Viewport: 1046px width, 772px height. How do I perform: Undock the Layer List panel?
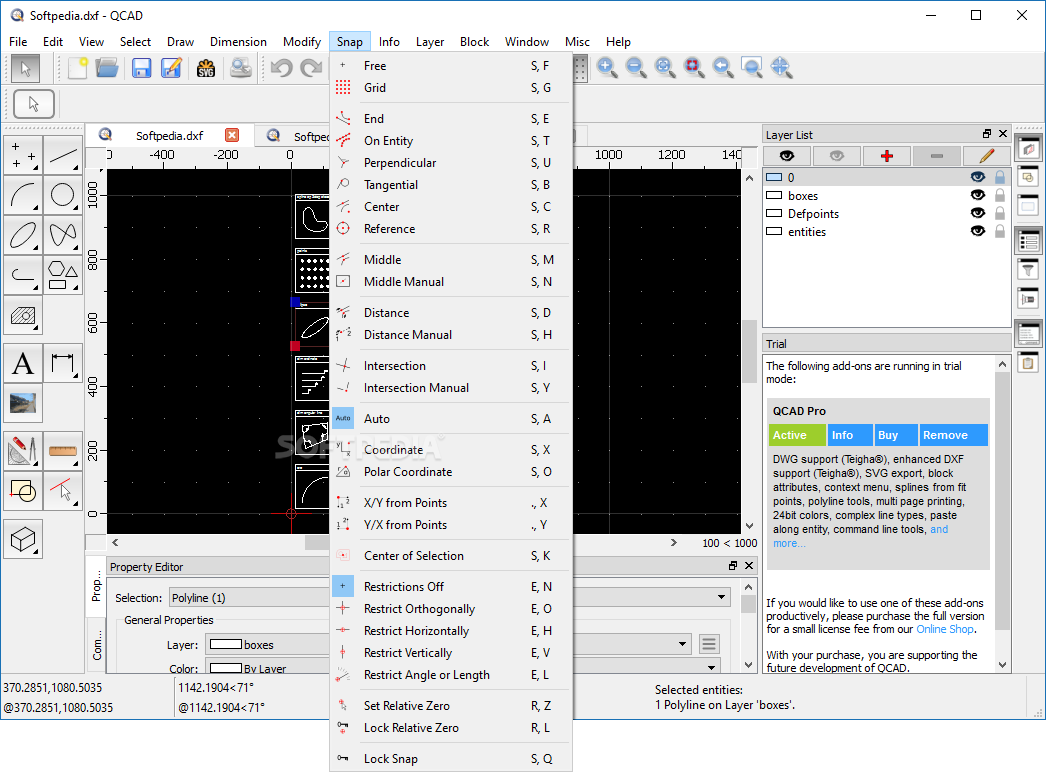987,133
